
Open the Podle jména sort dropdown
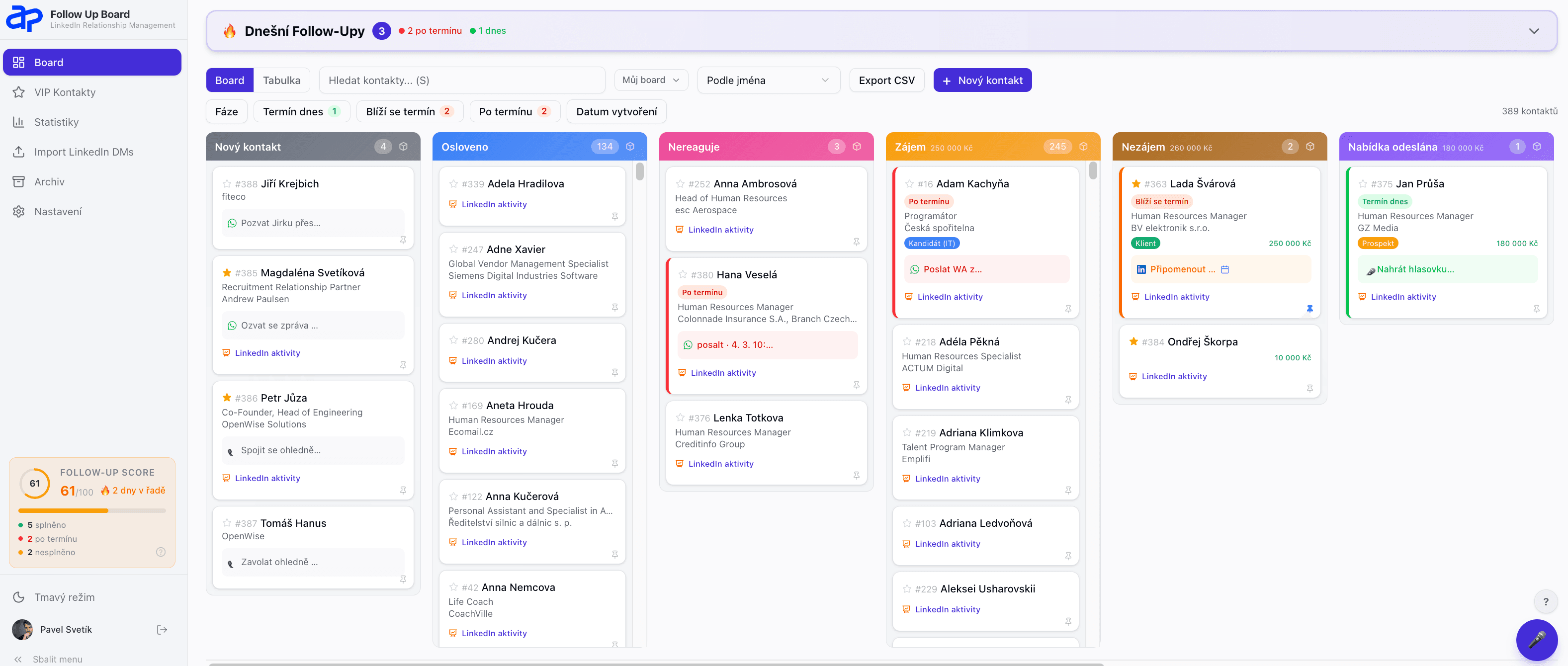click(768, 81)
